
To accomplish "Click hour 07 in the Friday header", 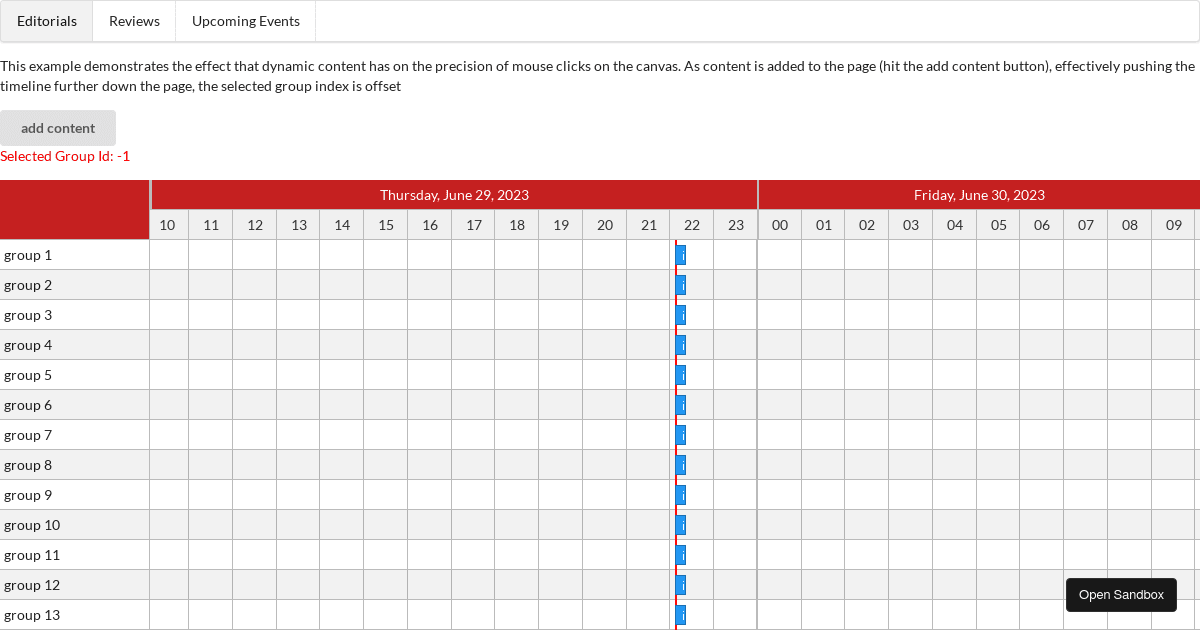I will pyautogui.click(x=1086, y=225).
